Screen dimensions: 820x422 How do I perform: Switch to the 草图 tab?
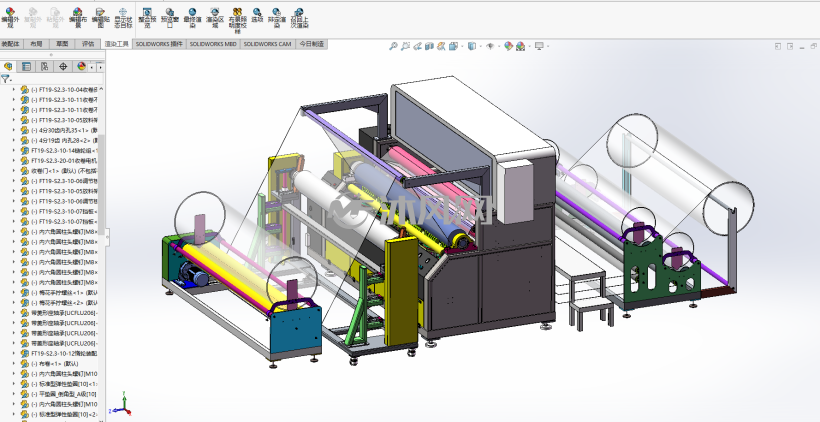[62, 44]
